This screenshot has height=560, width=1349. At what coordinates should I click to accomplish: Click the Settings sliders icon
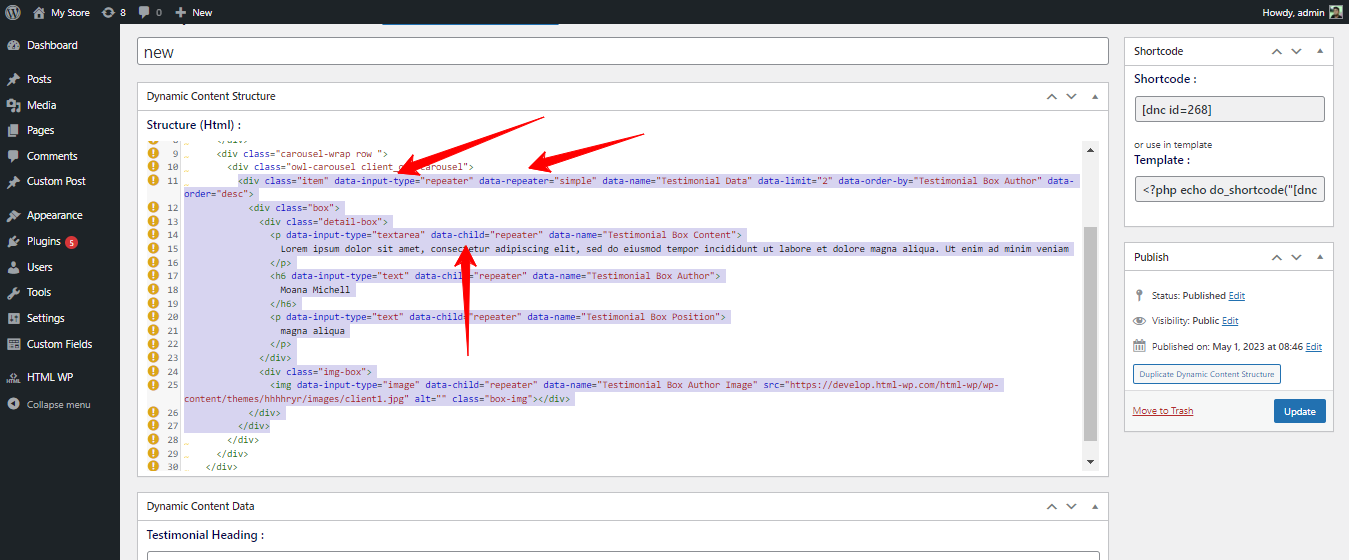(14, 318)
